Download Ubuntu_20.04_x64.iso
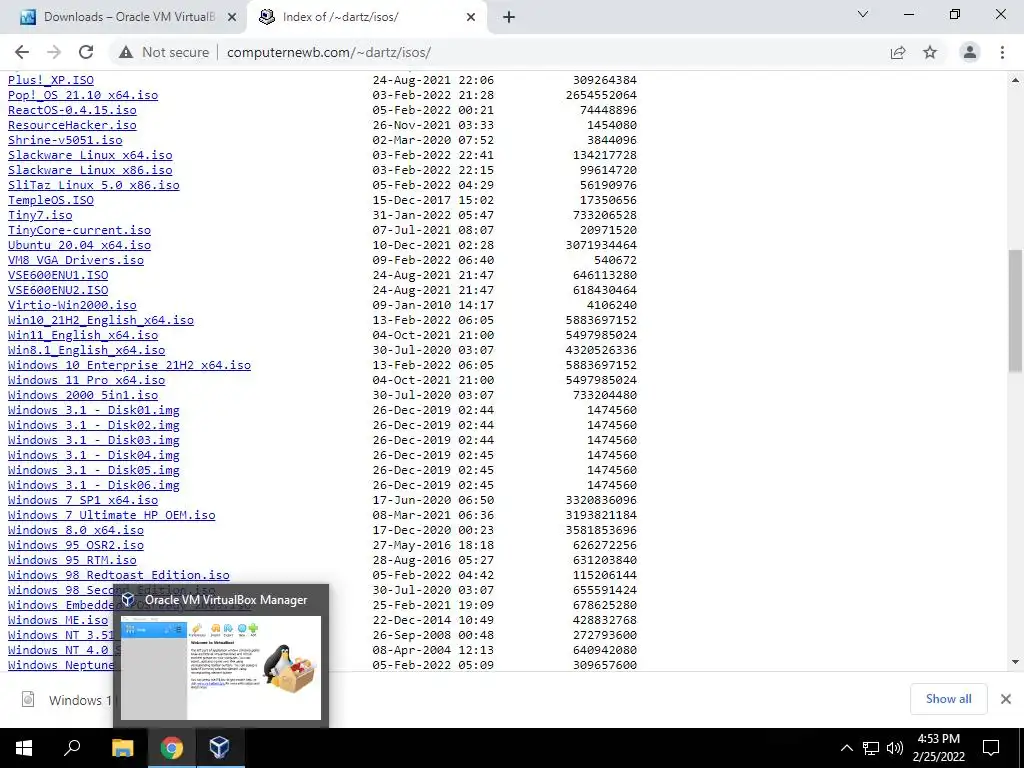The image size is (1024, 768). pyautogui.click(x=79, y=245)
